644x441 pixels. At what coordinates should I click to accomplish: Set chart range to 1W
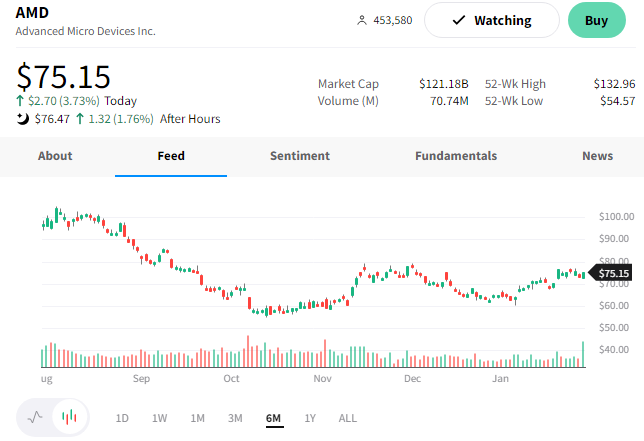click(x=159, y=418)
